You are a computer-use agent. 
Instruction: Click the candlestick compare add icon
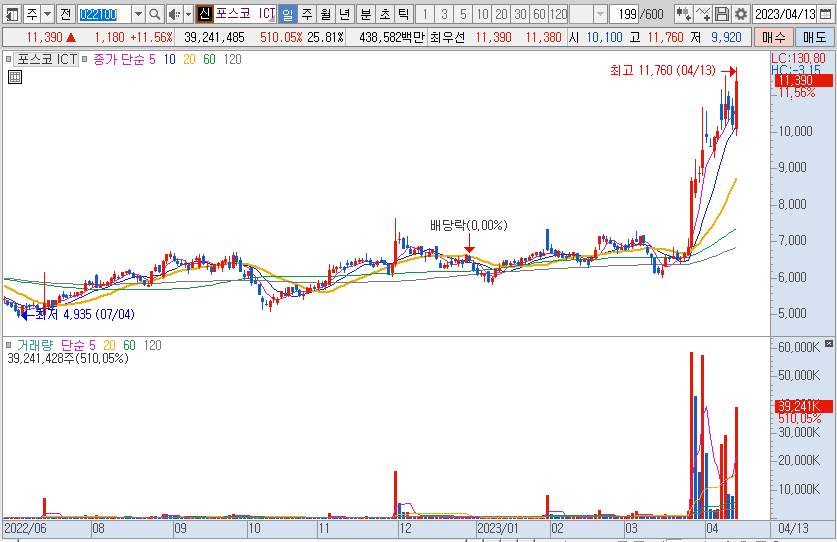(683, 14)
